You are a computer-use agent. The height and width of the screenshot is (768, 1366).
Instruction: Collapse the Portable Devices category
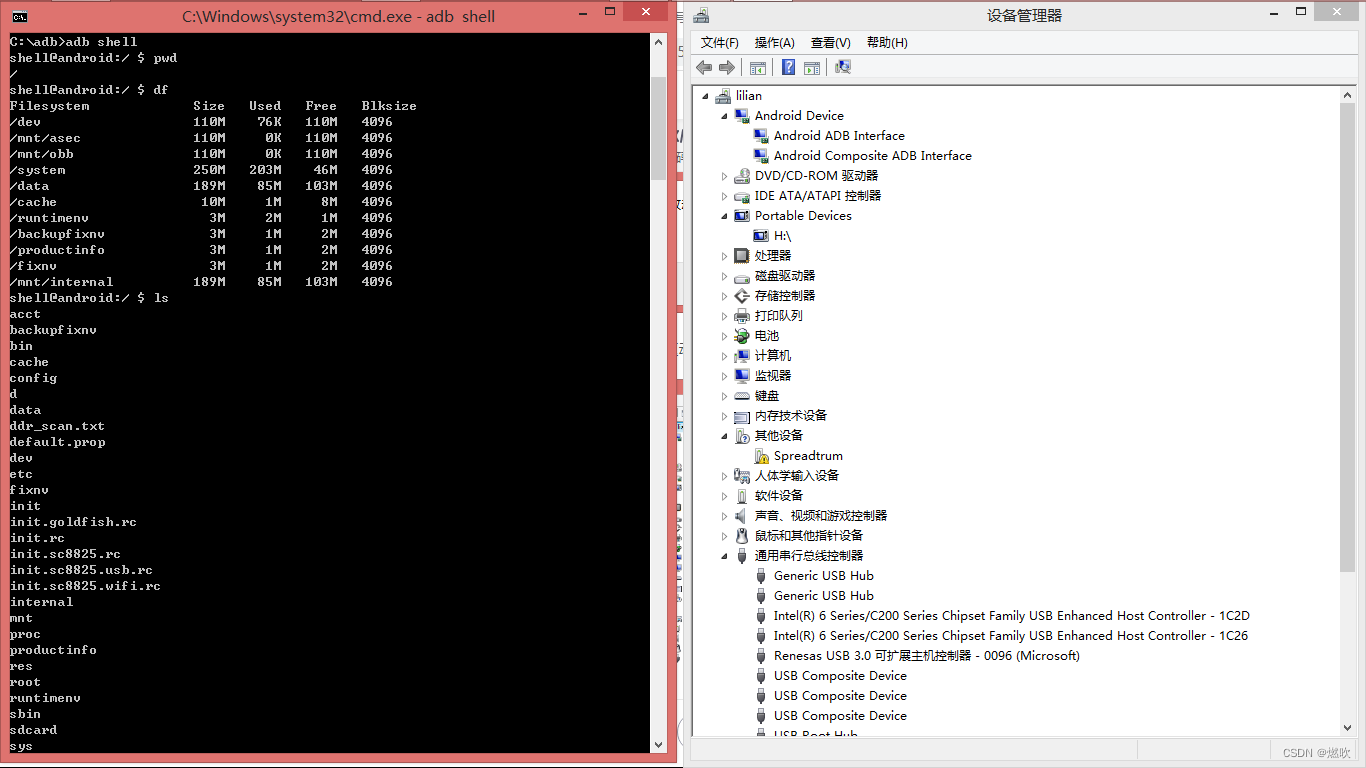725,216
